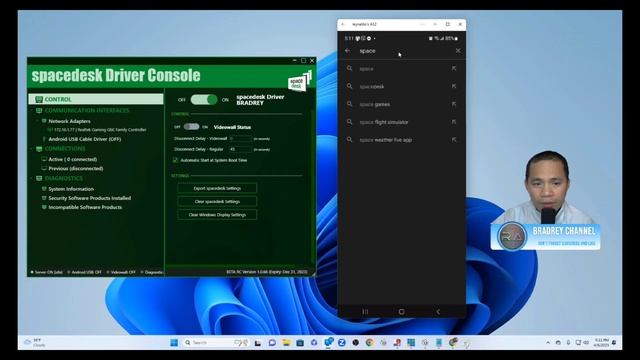Click the CONNECTIONS monitor icon
The height and width of the screenshot is (360, 640).
[x=39, y=149]
